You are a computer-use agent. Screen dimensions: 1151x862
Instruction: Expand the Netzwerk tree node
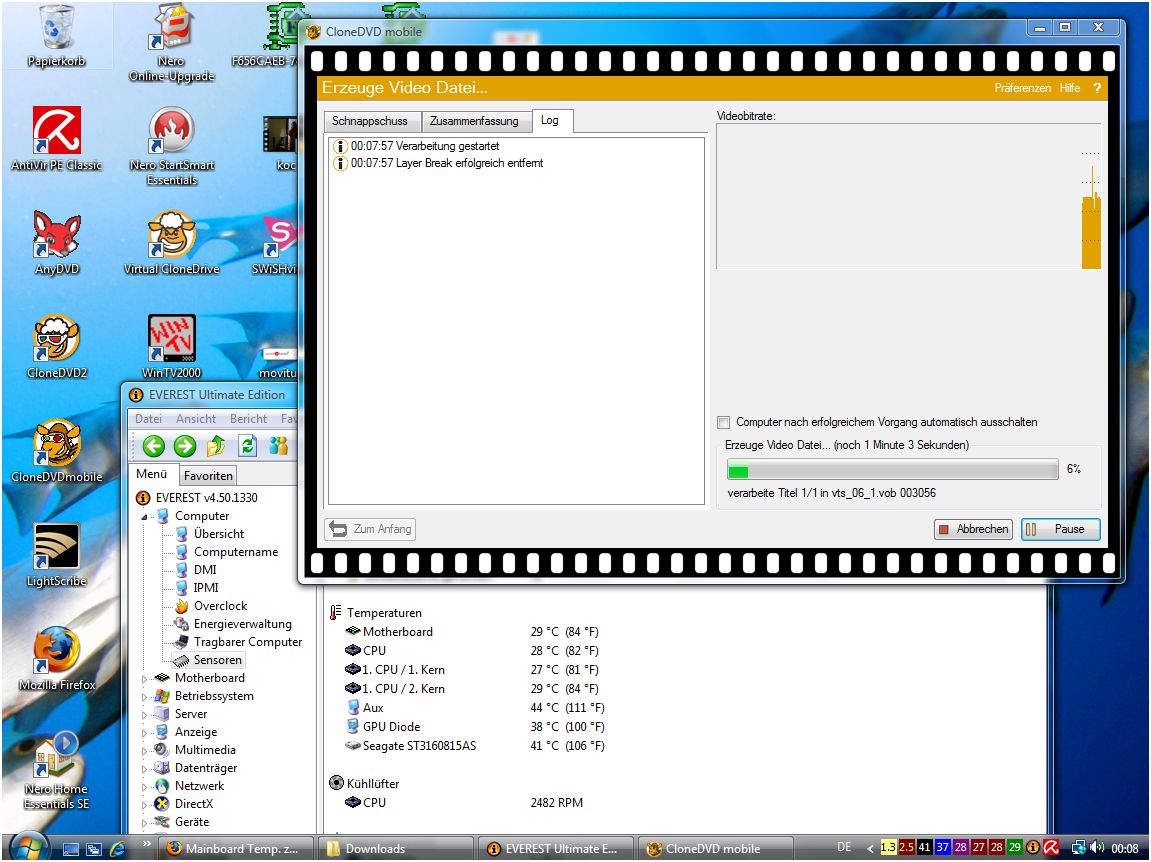click(x=145, y=787)
